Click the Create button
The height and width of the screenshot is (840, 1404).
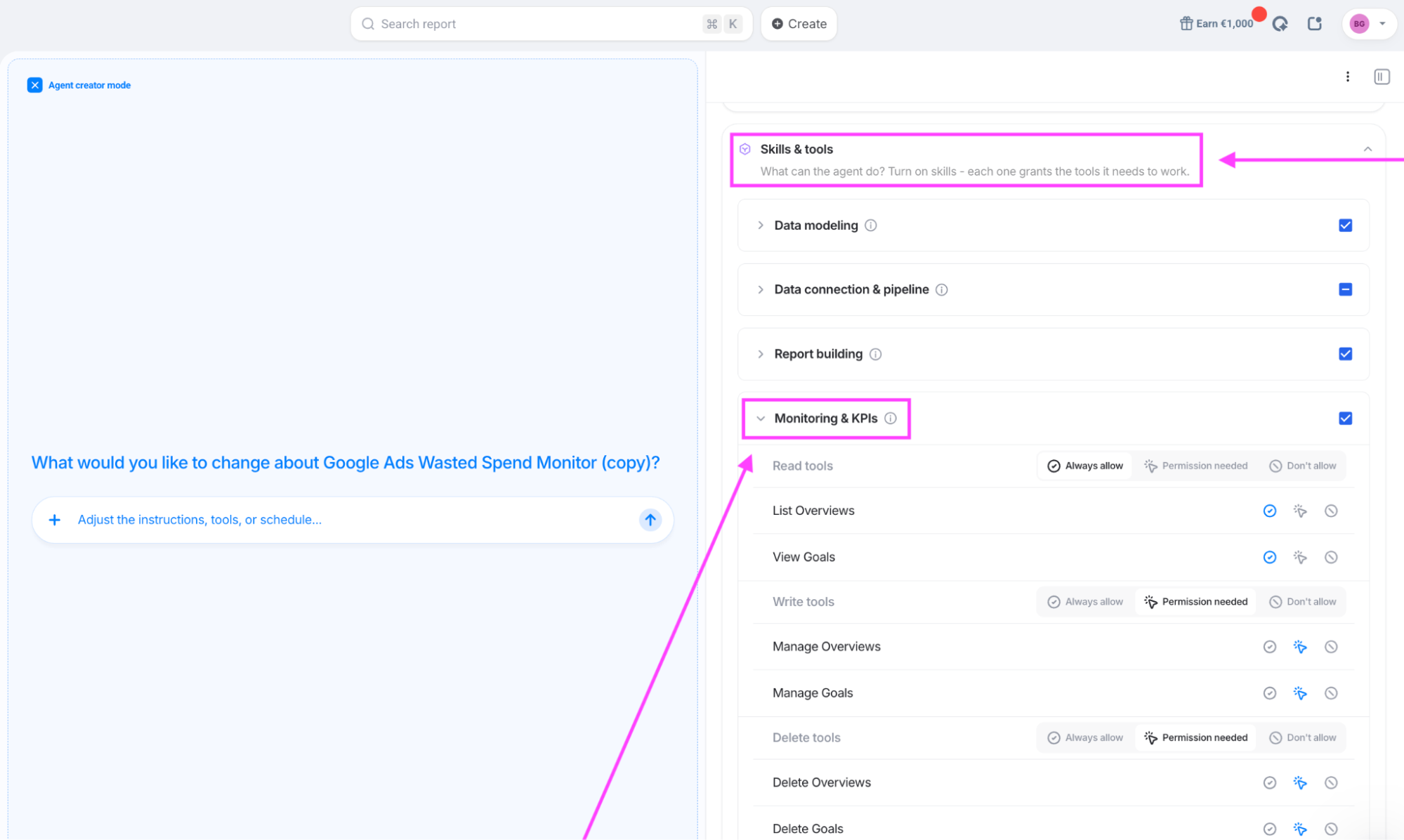click(799, 24)
